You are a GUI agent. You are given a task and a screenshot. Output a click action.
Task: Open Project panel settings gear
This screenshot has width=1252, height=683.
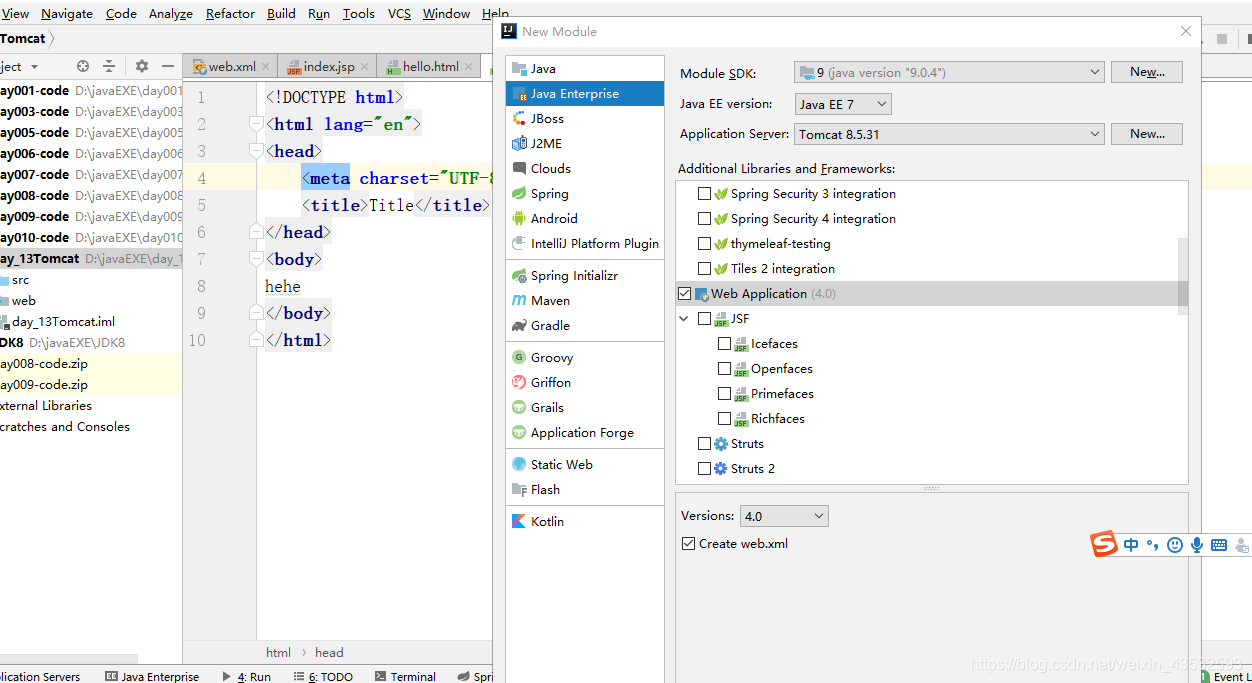141,66
